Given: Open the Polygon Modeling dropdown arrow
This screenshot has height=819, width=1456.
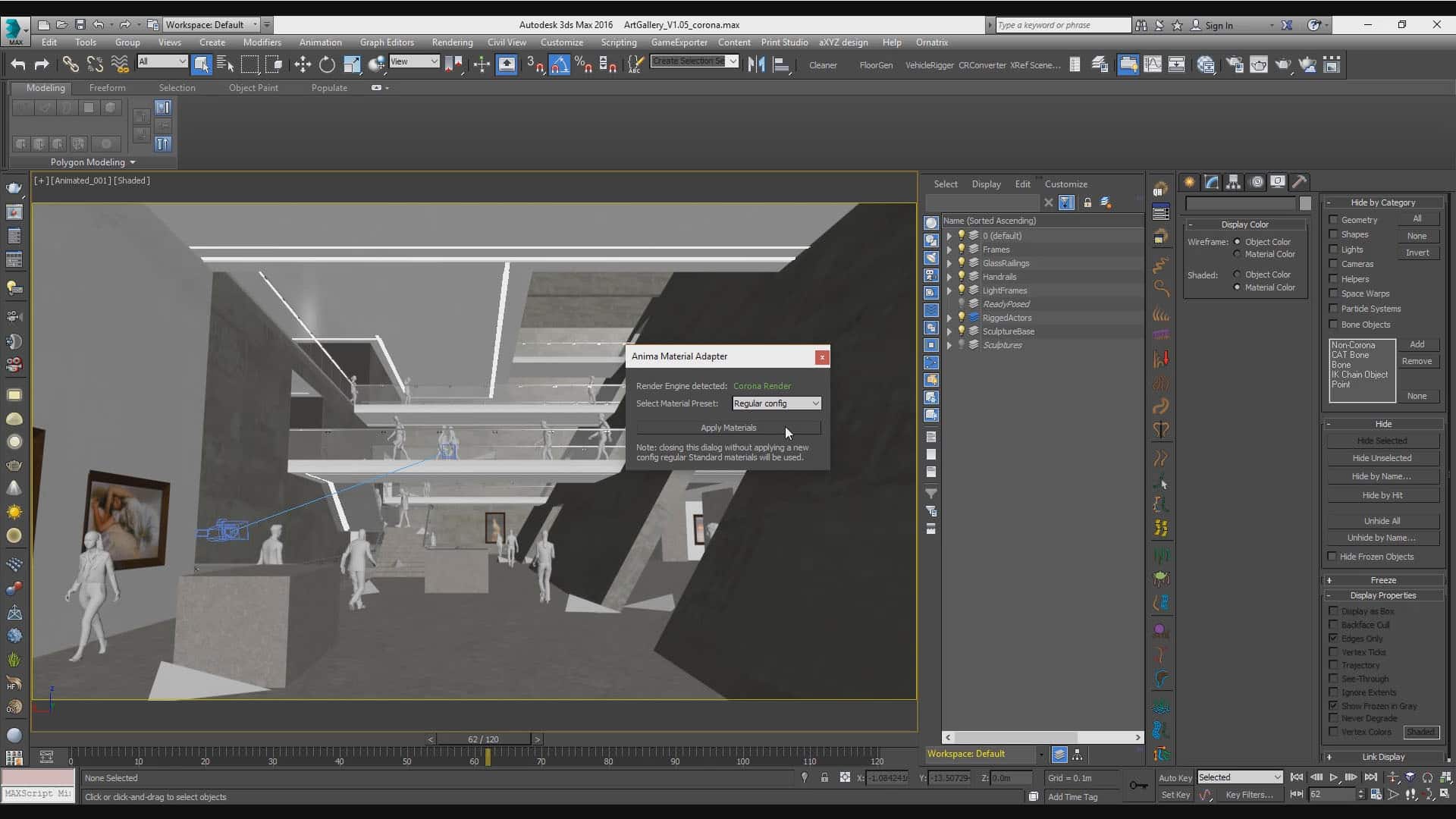Looking at the screenshot, I should click(x=133, y=162).
